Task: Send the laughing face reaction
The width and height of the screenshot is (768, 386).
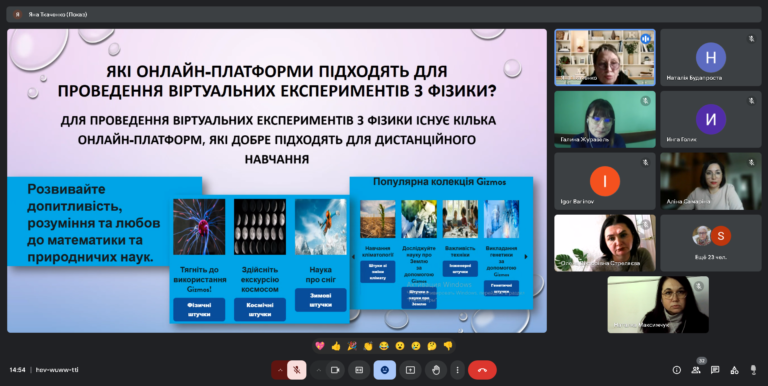Action: (x=384, y=346)
